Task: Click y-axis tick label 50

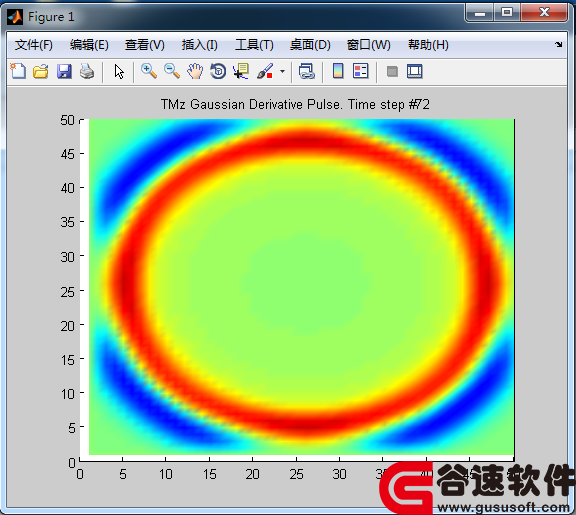Action: (68, 120)
